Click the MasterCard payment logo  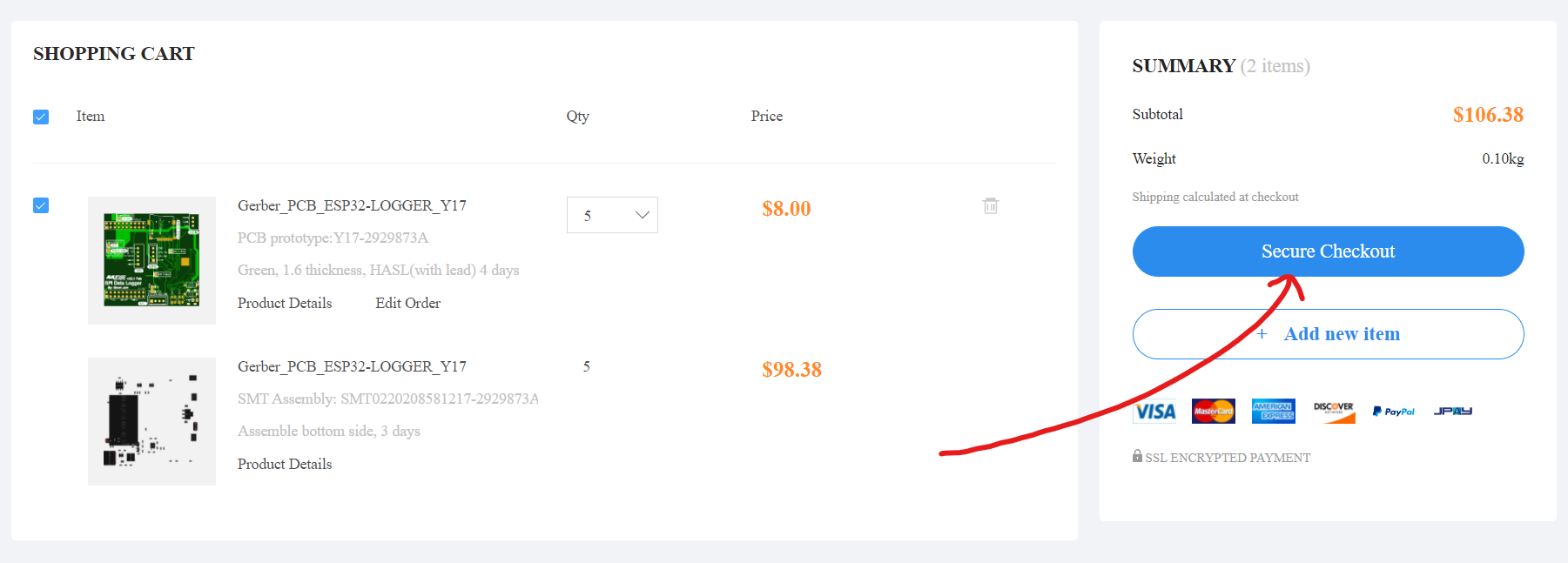[1213, 411]
